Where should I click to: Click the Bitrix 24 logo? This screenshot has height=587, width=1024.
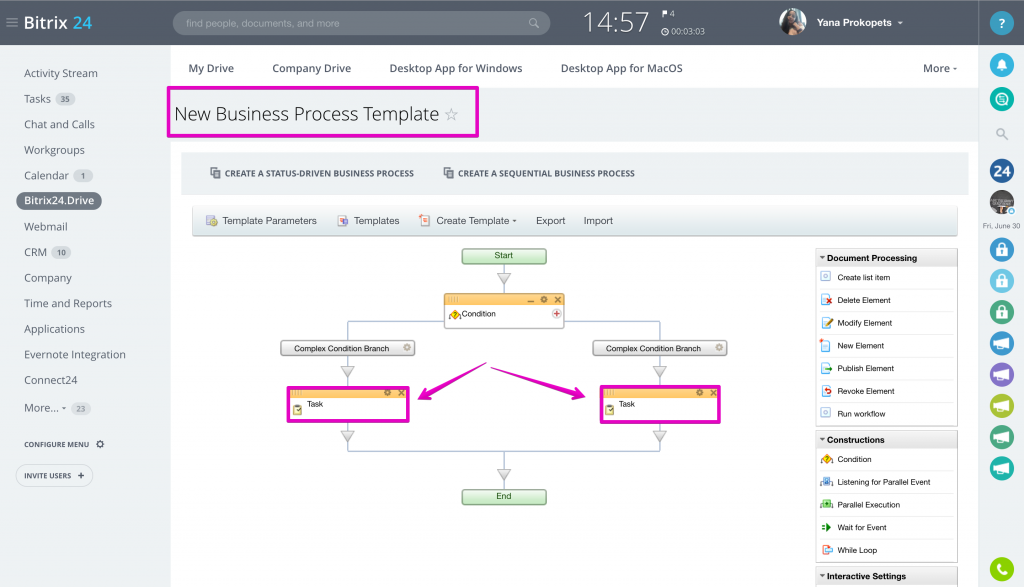coord(57,23)
